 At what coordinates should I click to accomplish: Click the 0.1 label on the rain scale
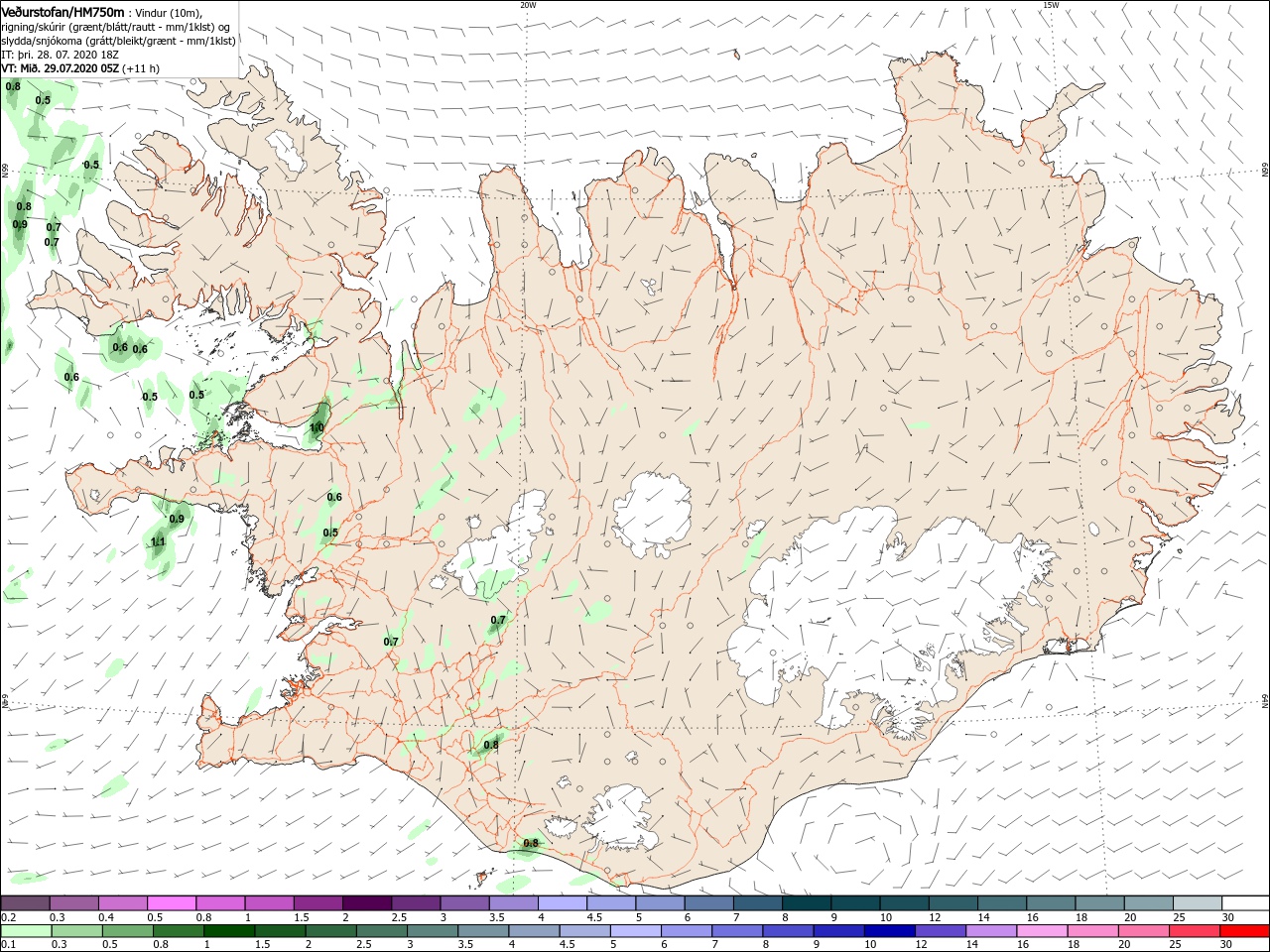point(8,944)
